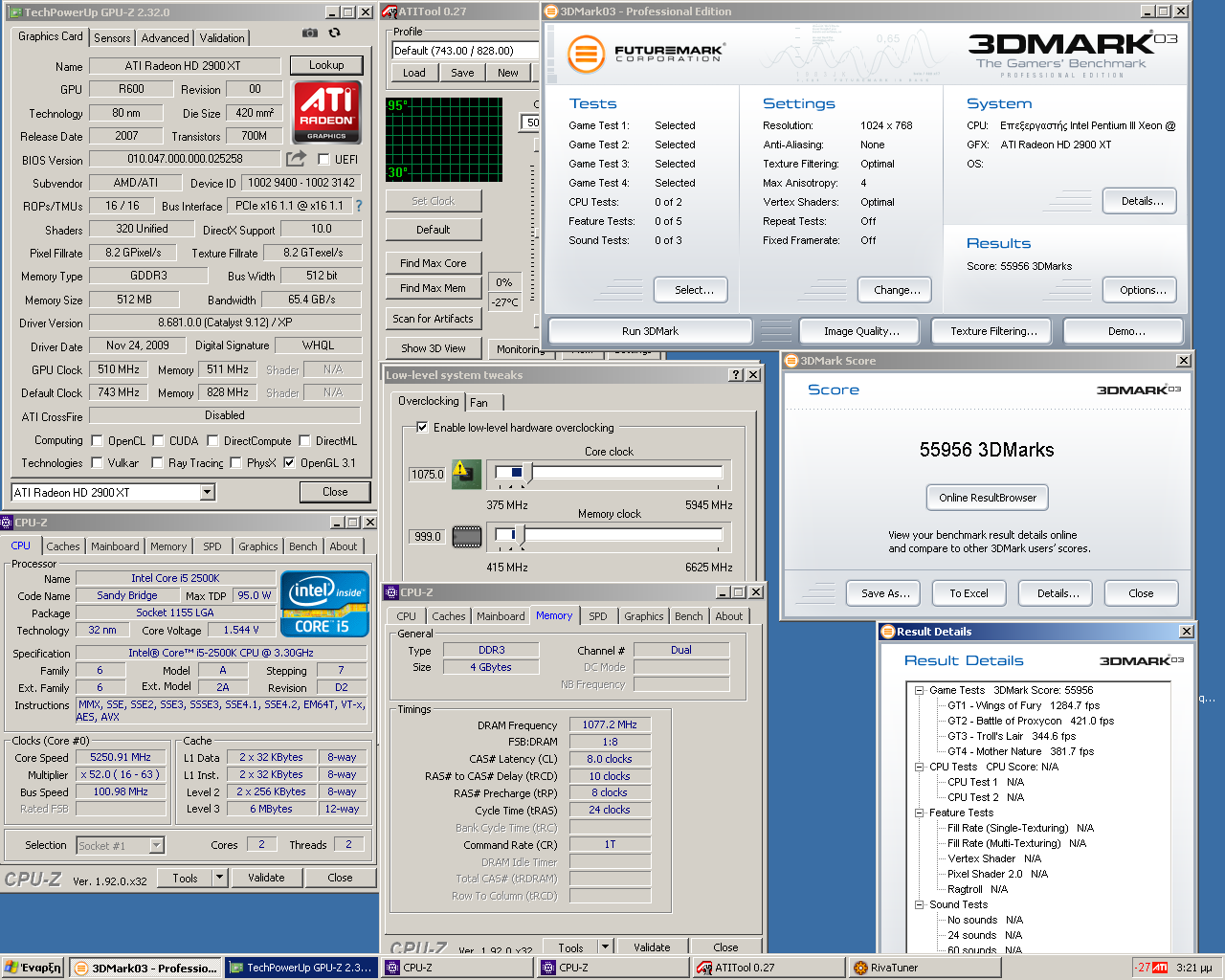Image resolution: width=1225 pixels, height=980 pixels.
Task: Click the GPU-Z screenshot camera icon
Action: click(310, 33)
